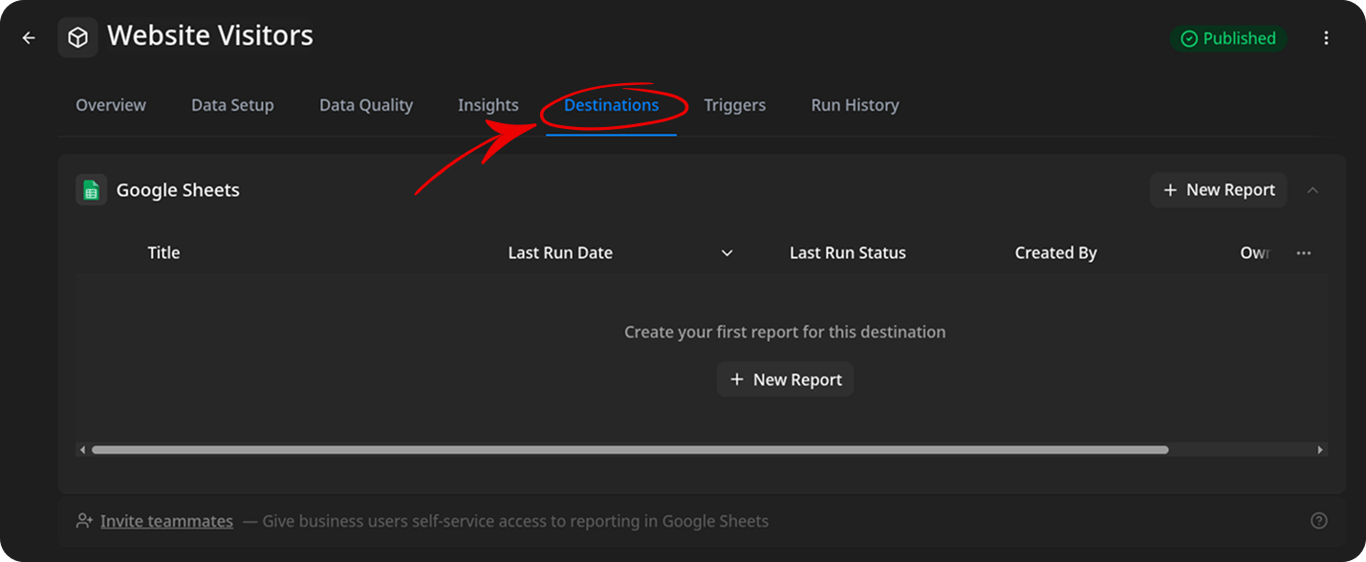Go back using the left arrow icon
1366x562 pixels.
[x=28, y=38]
